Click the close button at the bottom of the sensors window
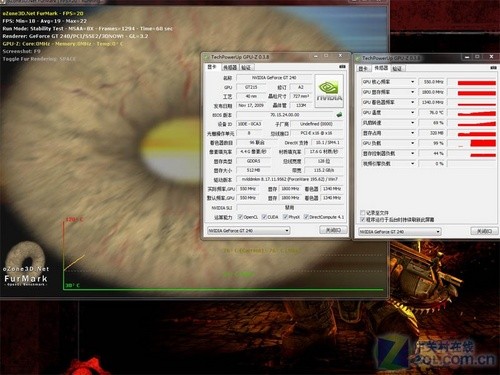Image resolution: width=500 pixels, height=375 pixels. pos(484,231)
